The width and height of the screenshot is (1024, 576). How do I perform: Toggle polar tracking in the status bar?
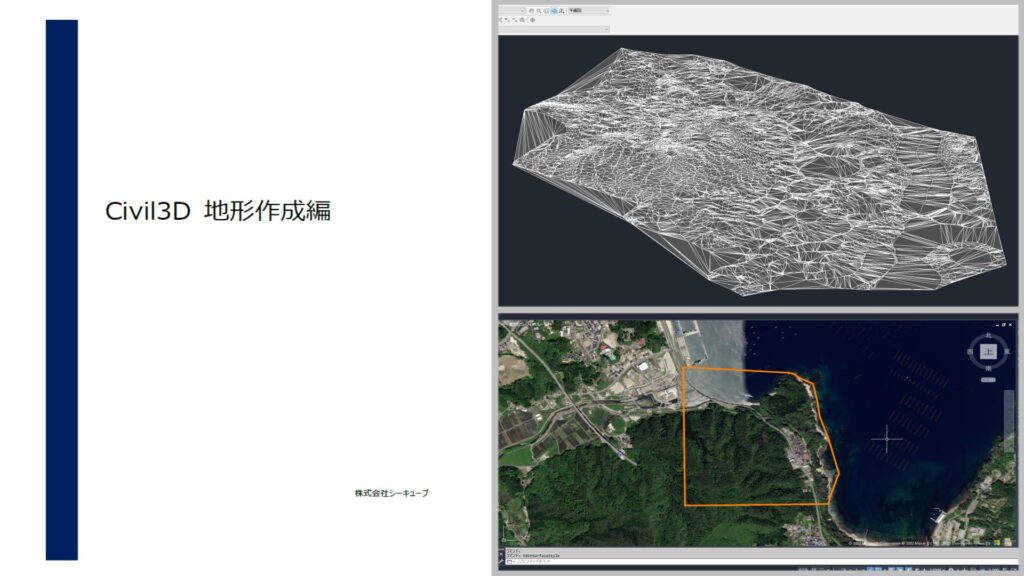coord(871,568)
